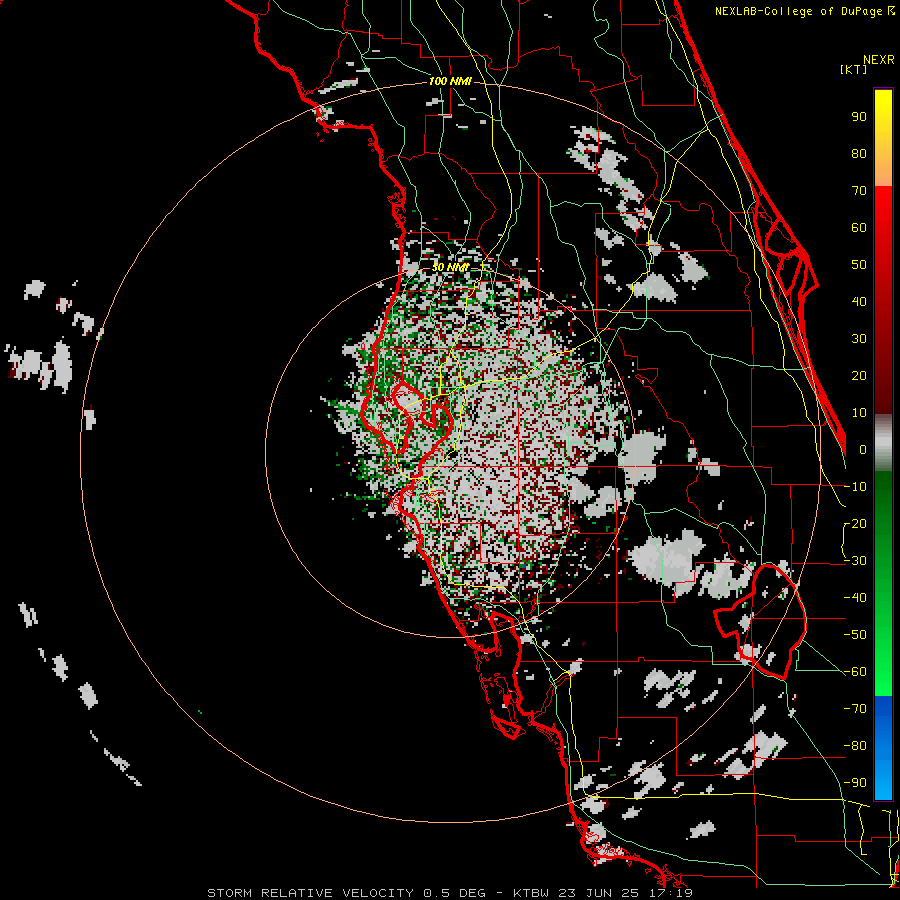Click the STORM RELATIVE VELOCITY caption text
This screenshot has width=900, height=900.
(x=311, y=893)
